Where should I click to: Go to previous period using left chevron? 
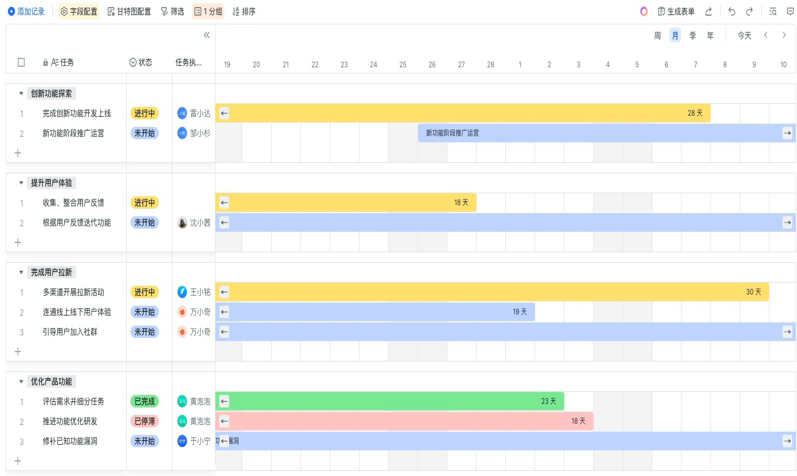(766, 35)
